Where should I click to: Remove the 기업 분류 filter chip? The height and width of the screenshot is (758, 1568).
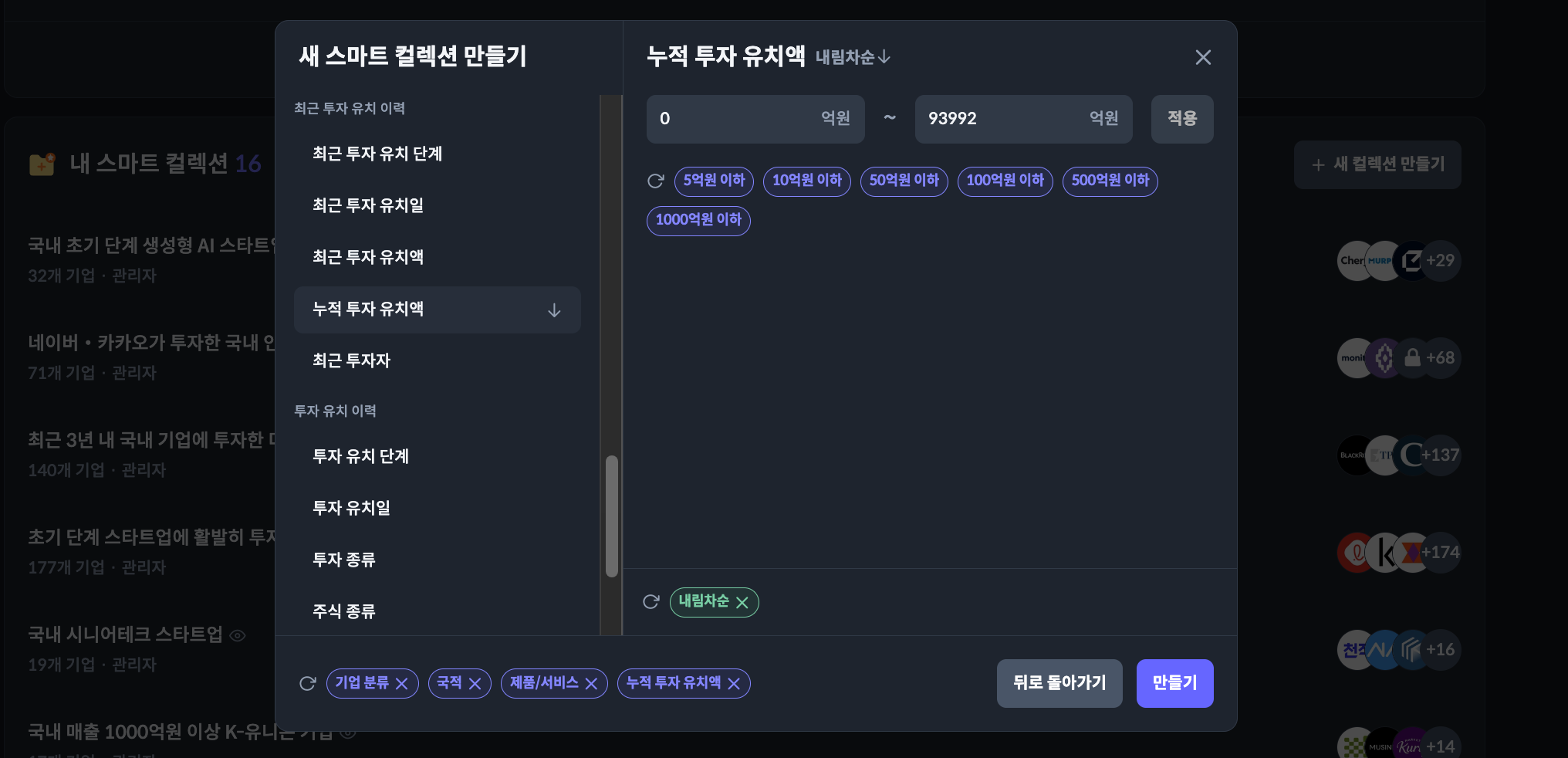tap(402, 684)
